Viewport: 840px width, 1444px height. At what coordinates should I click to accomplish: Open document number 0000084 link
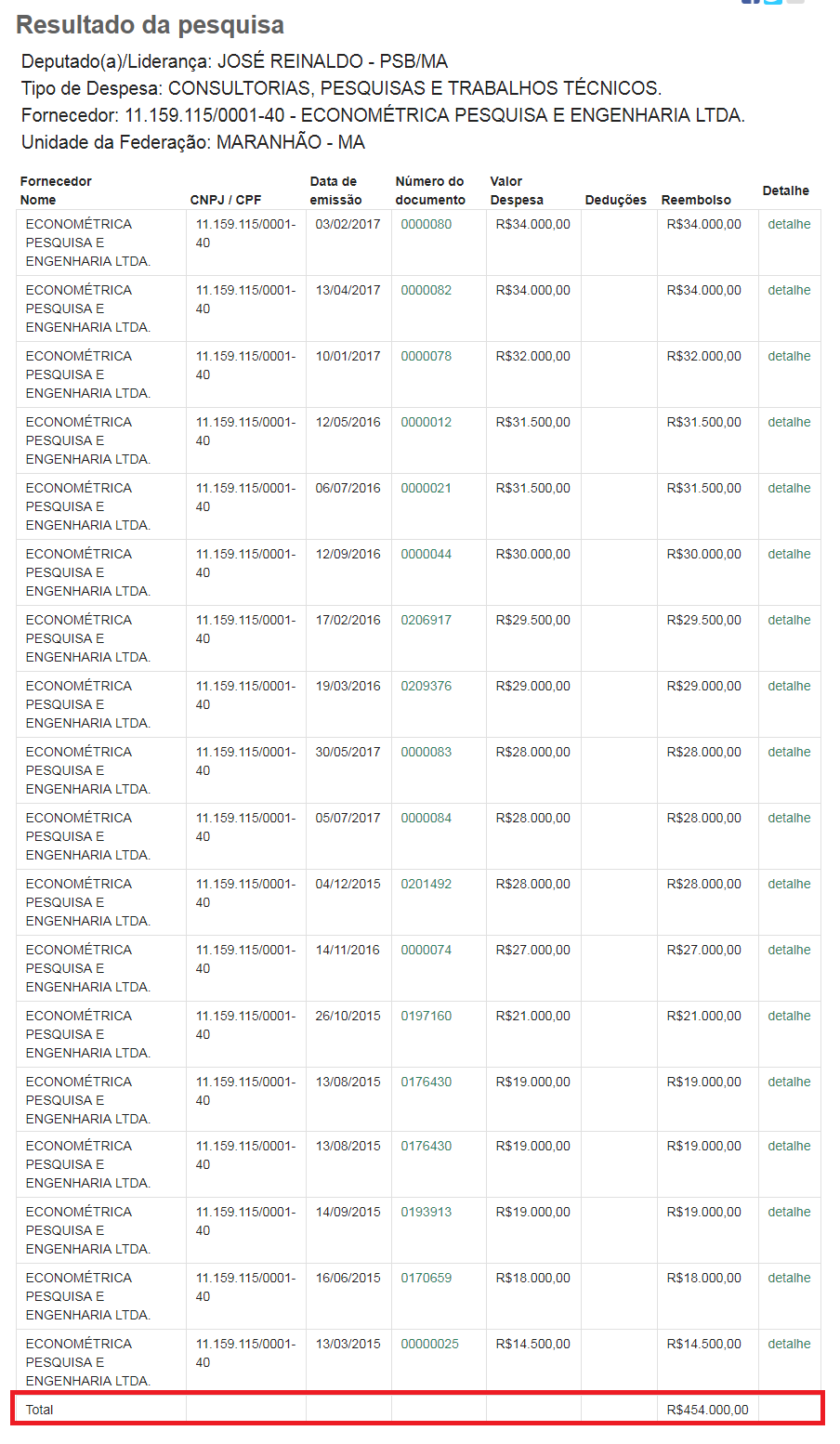(427, 818)
